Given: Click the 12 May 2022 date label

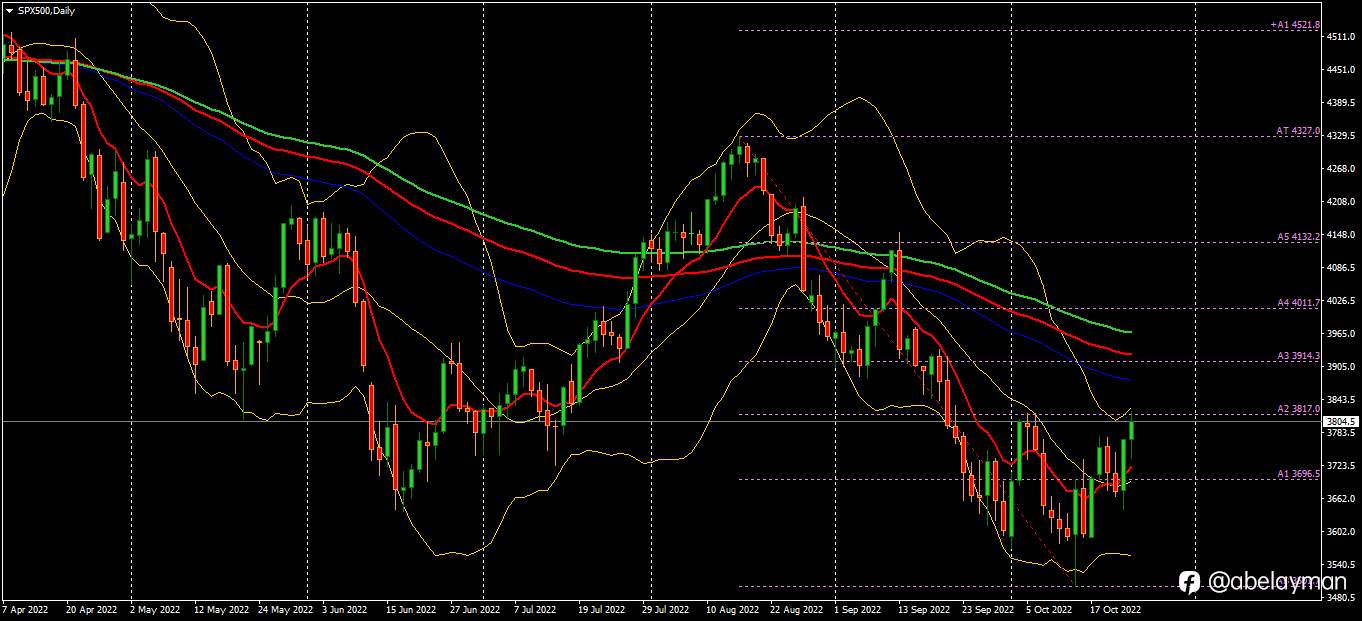Looking at the screenshot, I should [x=222, y=608].
